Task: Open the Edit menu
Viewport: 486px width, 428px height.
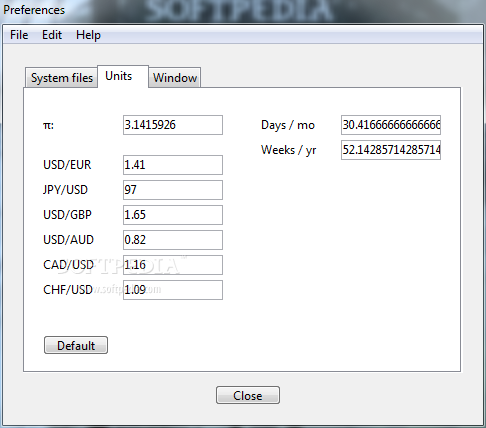Action: 52,35
